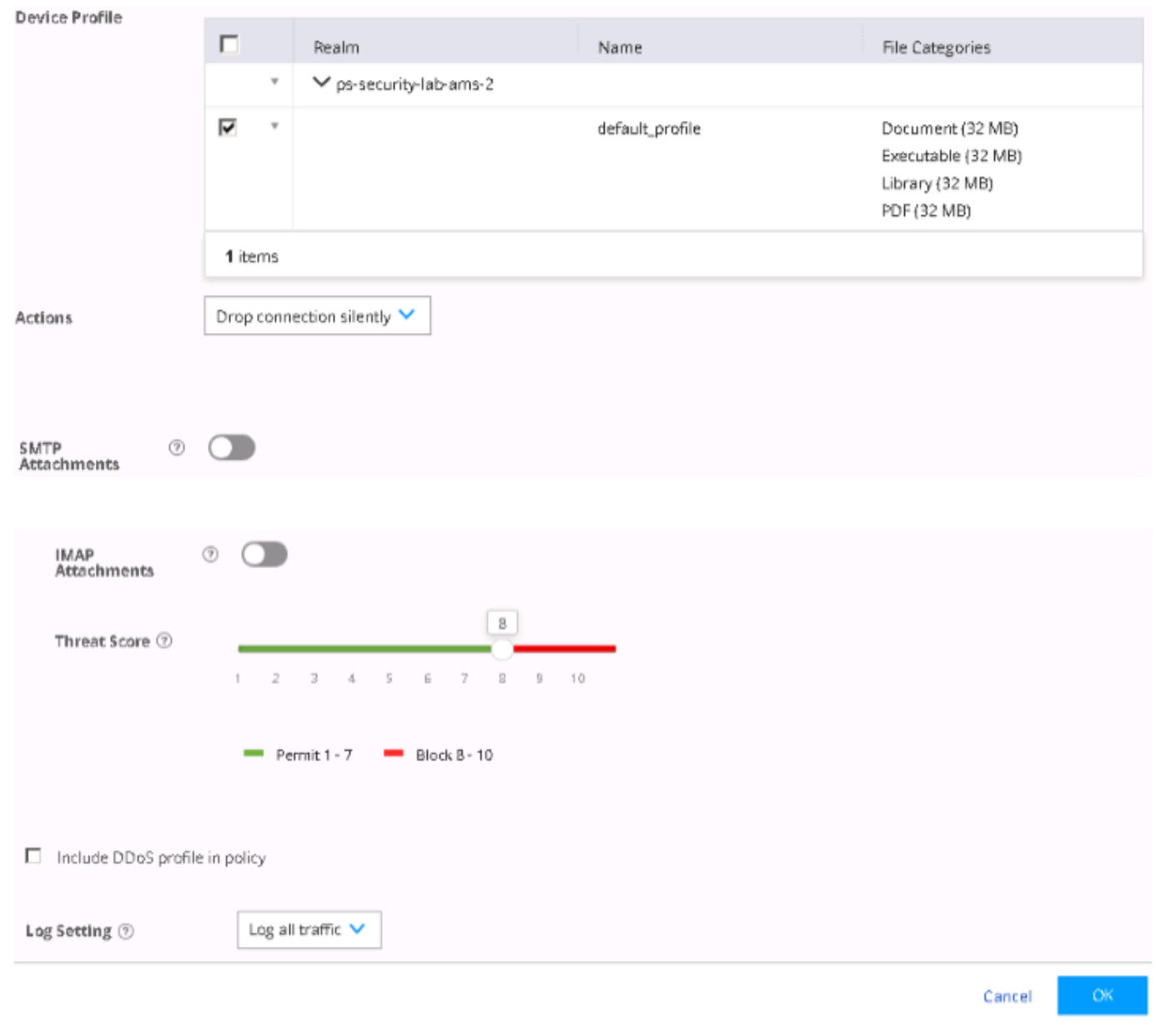Open the Drop connection silently dropdown
The width and height of the screenshot is (1156, 1036).
pos(317,316)
